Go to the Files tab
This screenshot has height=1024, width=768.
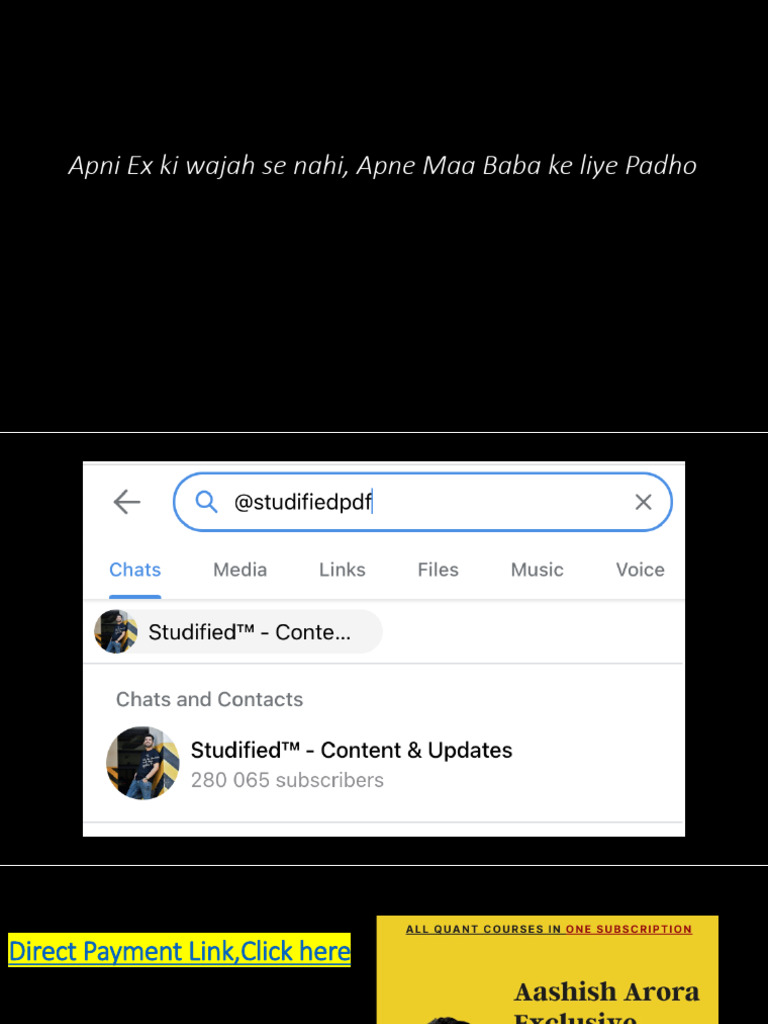438,569
